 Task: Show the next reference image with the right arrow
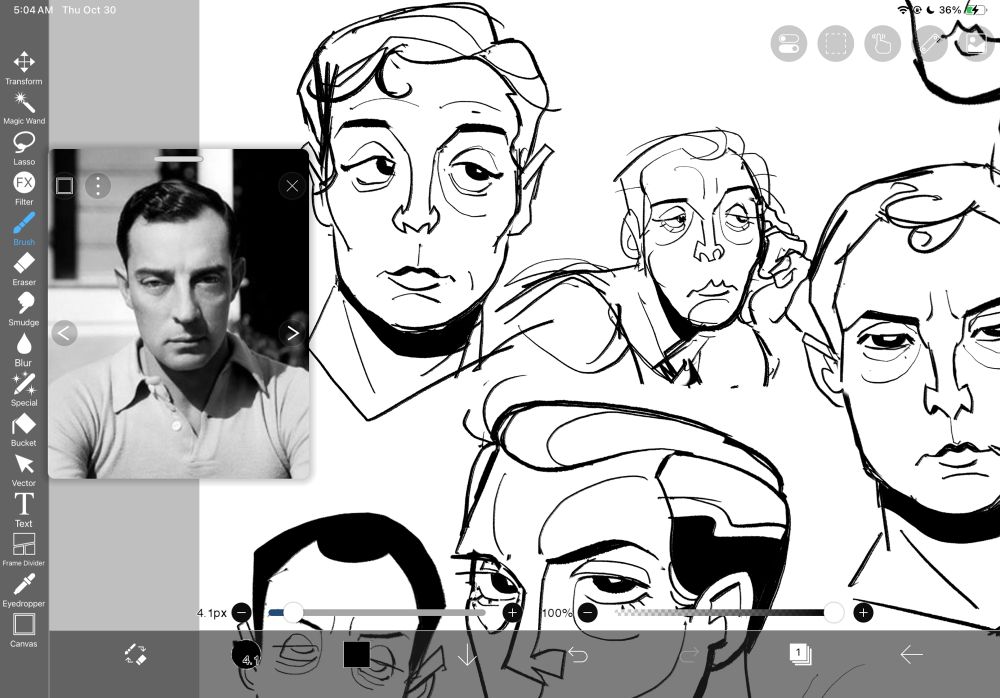click(292, 332)
